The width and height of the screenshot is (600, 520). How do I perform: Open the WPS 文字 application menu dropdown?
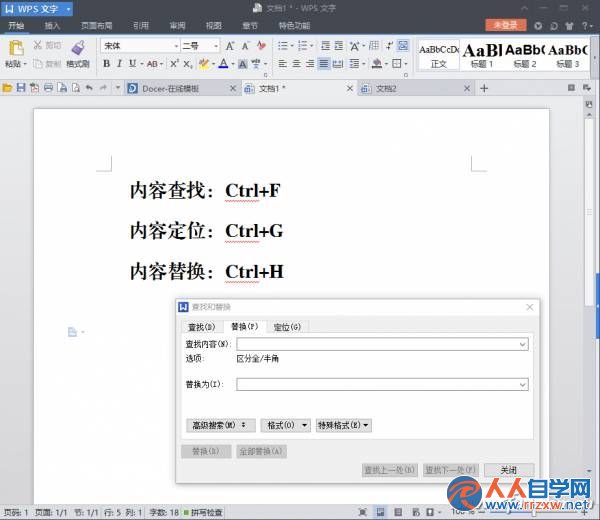click(68, 9)
